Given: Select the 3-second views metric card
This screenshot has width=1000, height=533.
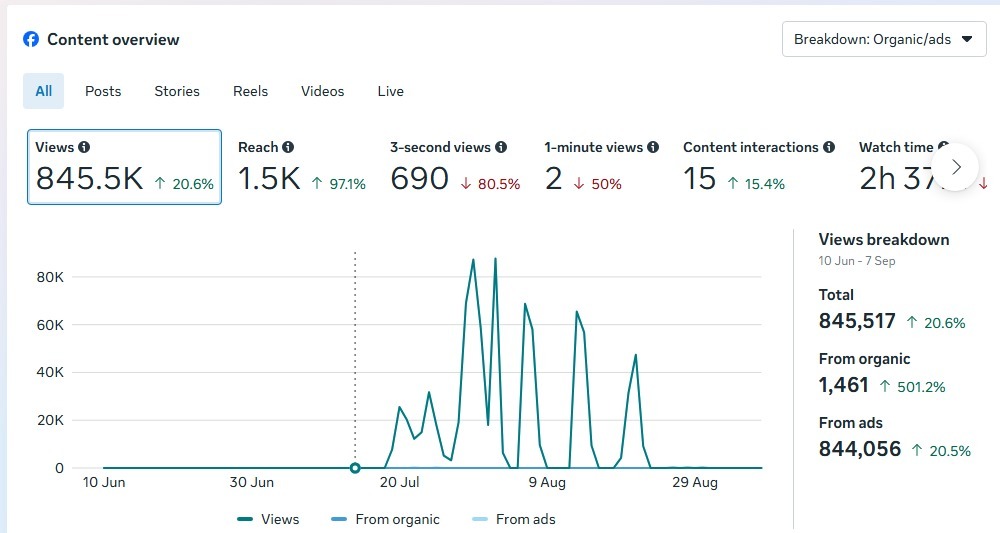Looking at the screenshot, I should (455, 167).
